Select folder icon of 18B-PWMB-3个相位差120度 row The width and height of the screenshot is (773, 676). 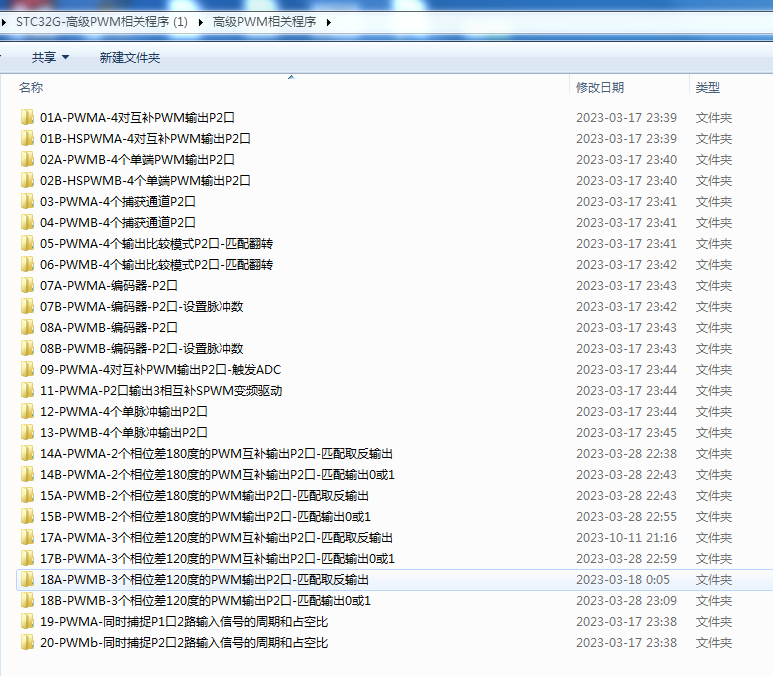coord(28,601)
